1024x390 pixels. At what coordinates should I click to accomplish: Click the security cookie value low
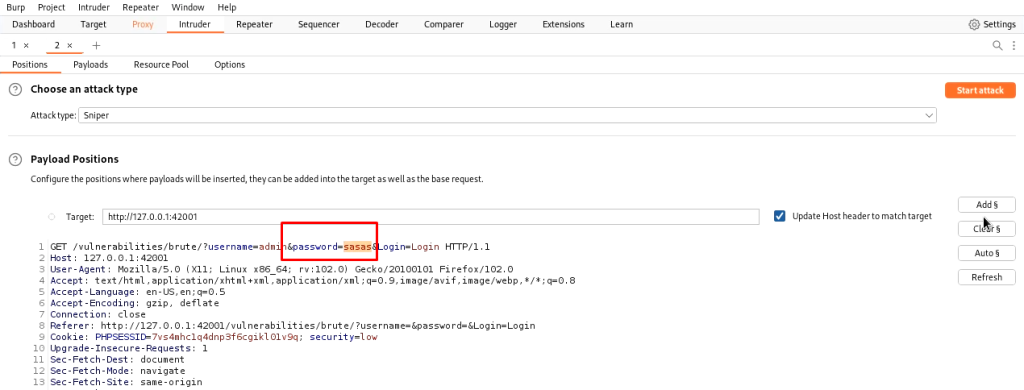368,337
